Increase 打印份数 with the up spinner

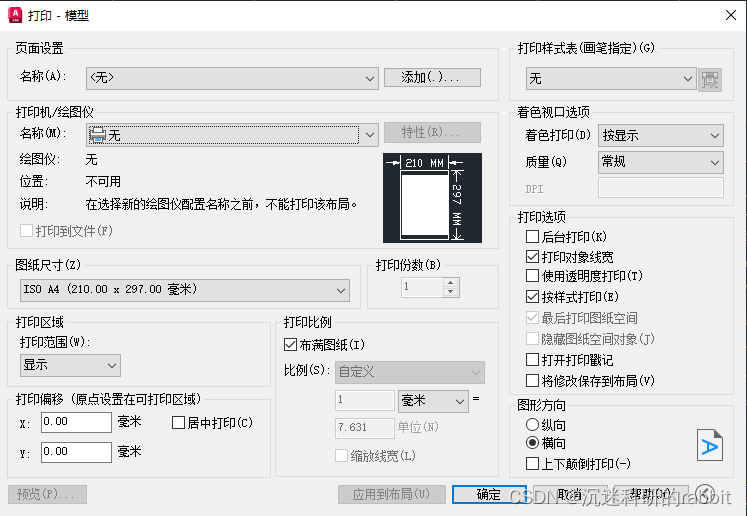(x=450, y=282)
